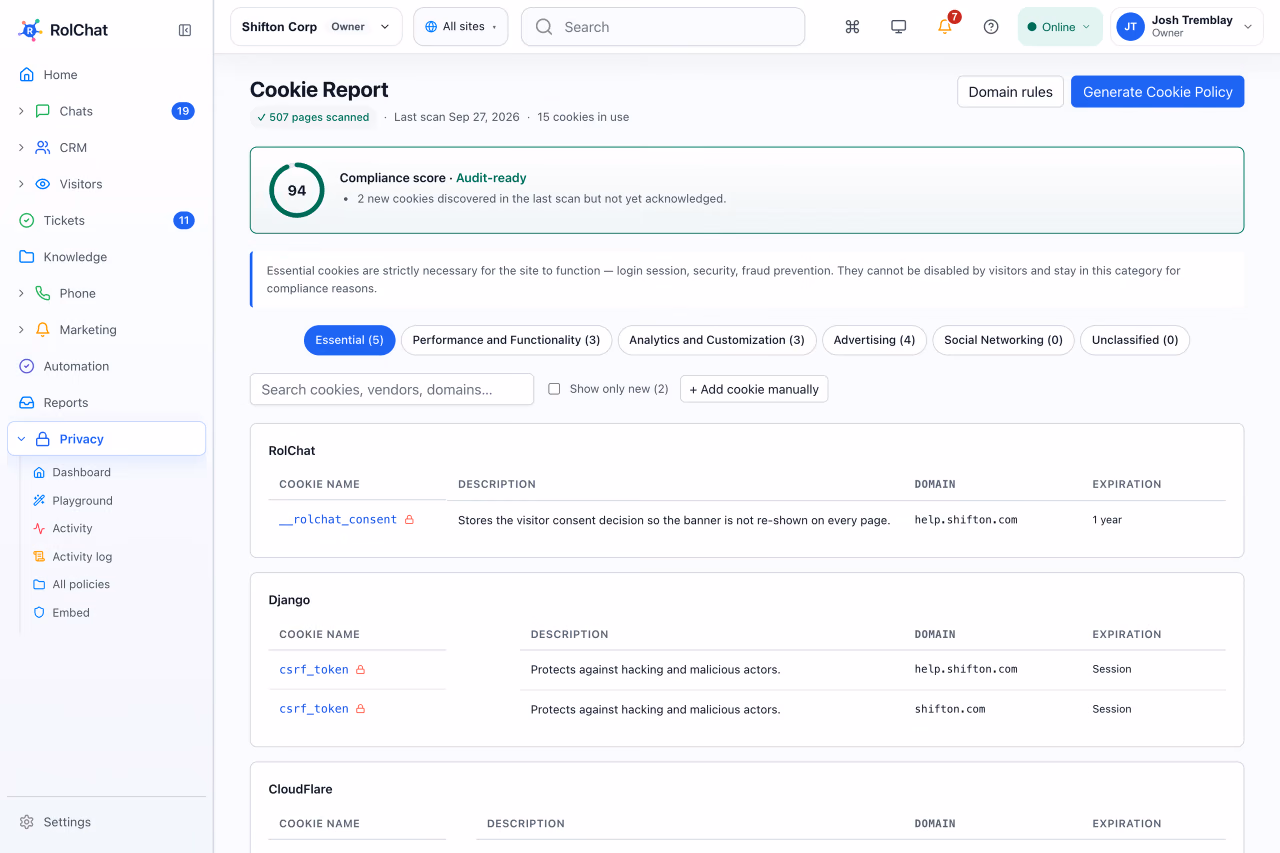The width and height of the screenshot is (1280, 853).
Task: Open notifications bell with 7 badge
Action: coord(945,26)
